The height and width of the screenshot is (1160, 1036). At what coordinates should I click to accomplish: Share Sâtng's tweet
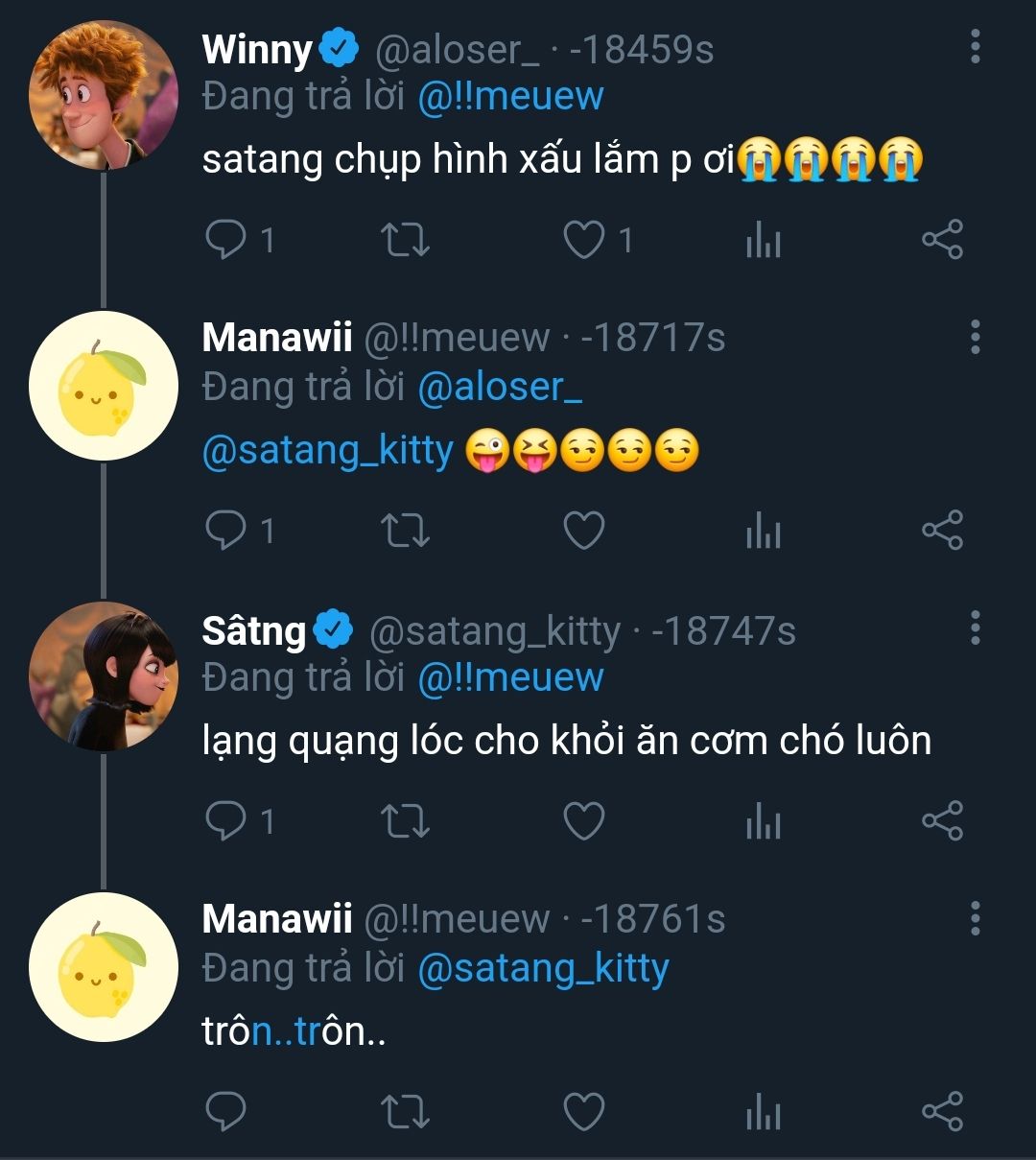(x=942, y=821)
